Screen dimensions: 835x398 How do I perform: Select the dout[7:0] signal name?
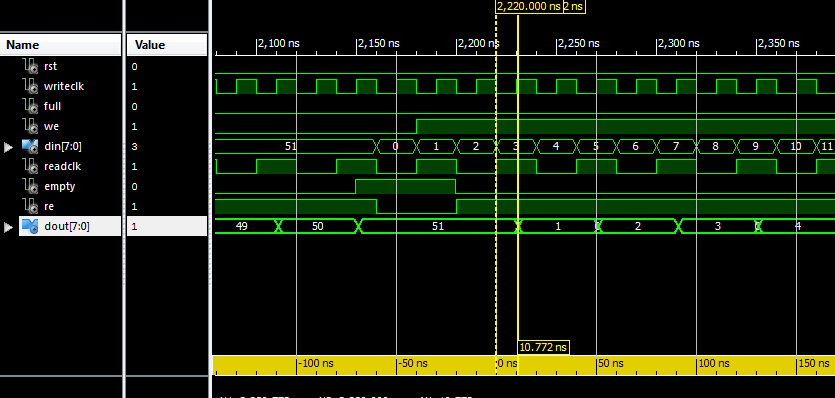(67, 226)
